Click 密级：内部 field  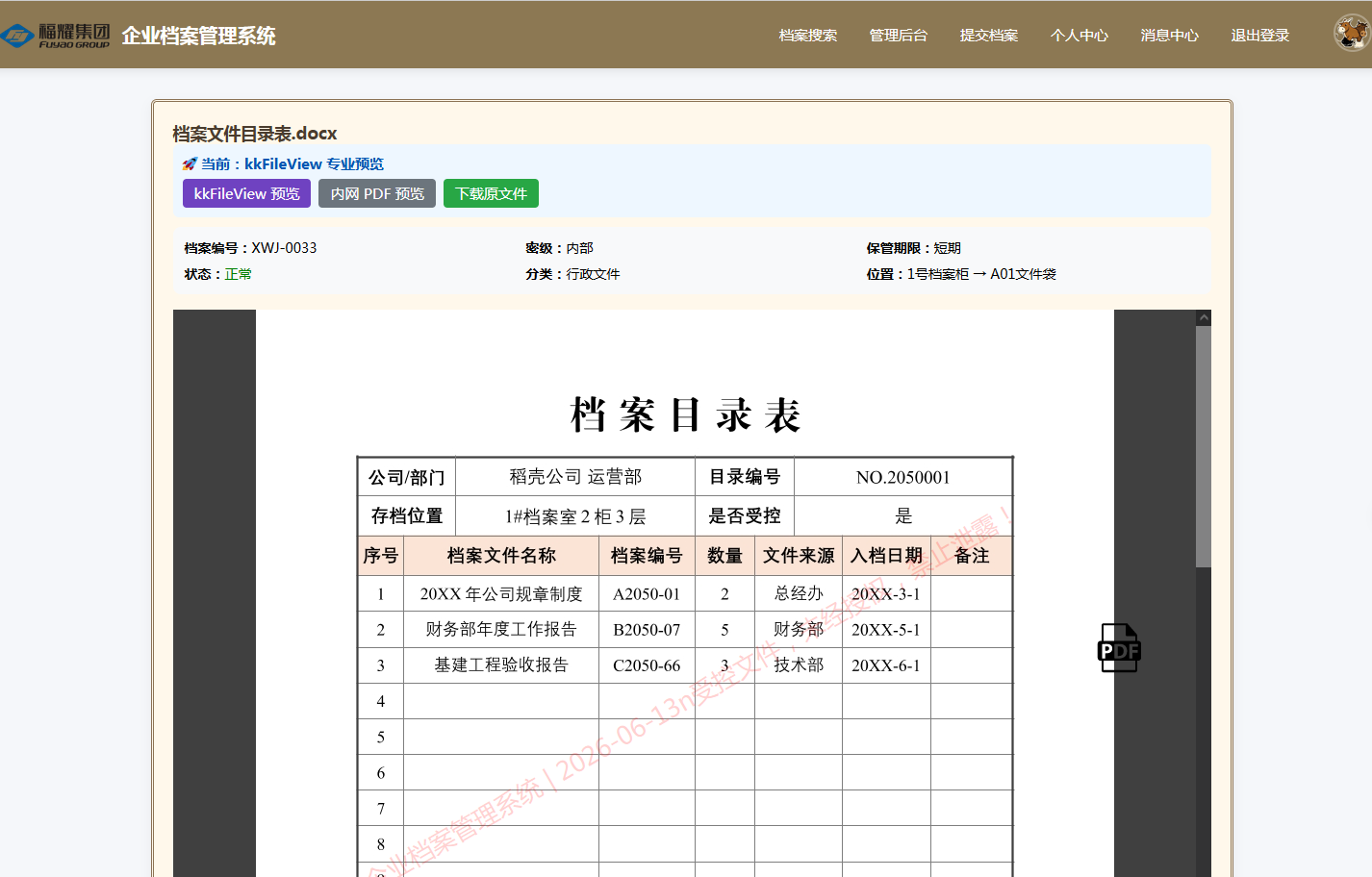559,248
